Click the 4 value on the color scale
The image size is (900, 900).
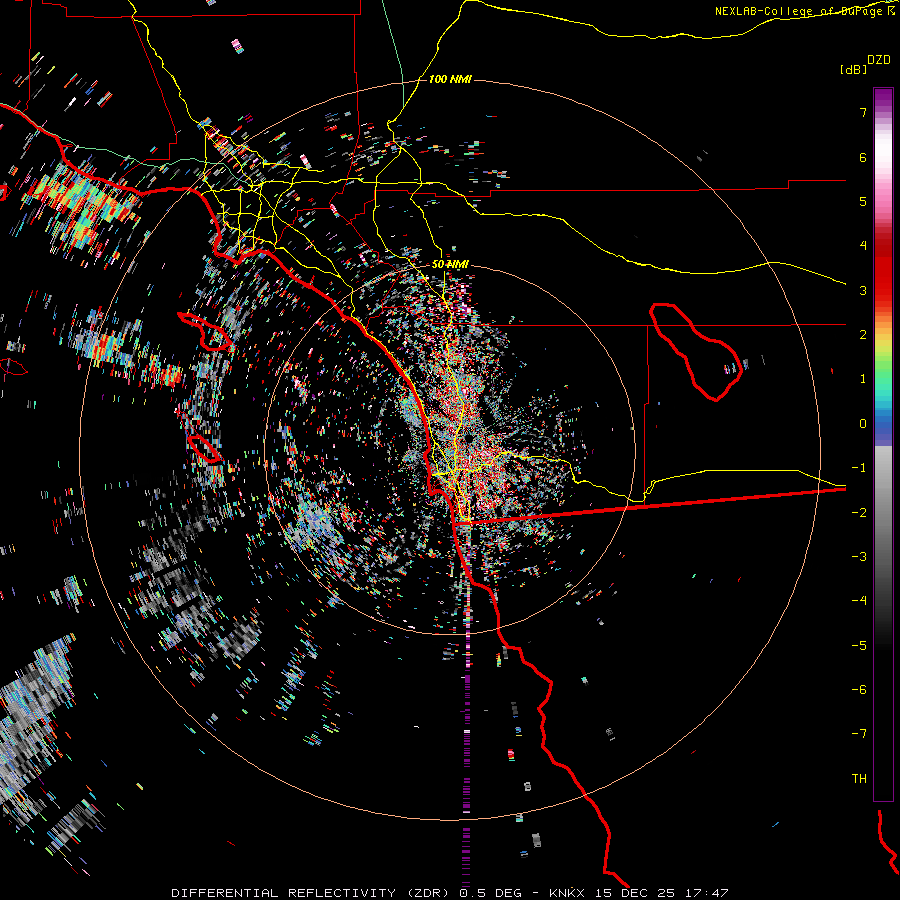(863, 246)
